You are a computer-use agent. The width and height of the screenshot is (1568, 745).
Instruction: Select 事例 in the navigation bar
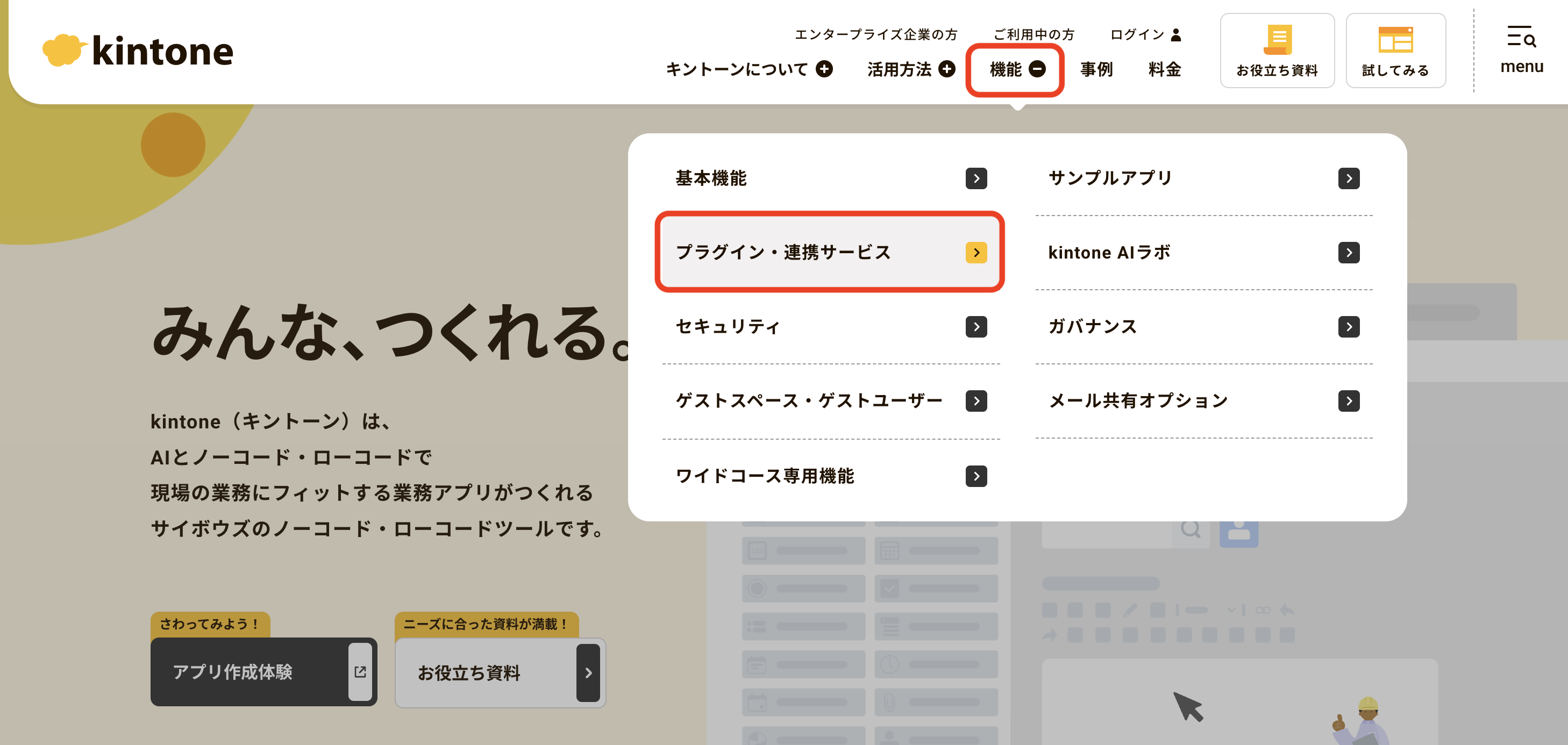coord(1096,69)
